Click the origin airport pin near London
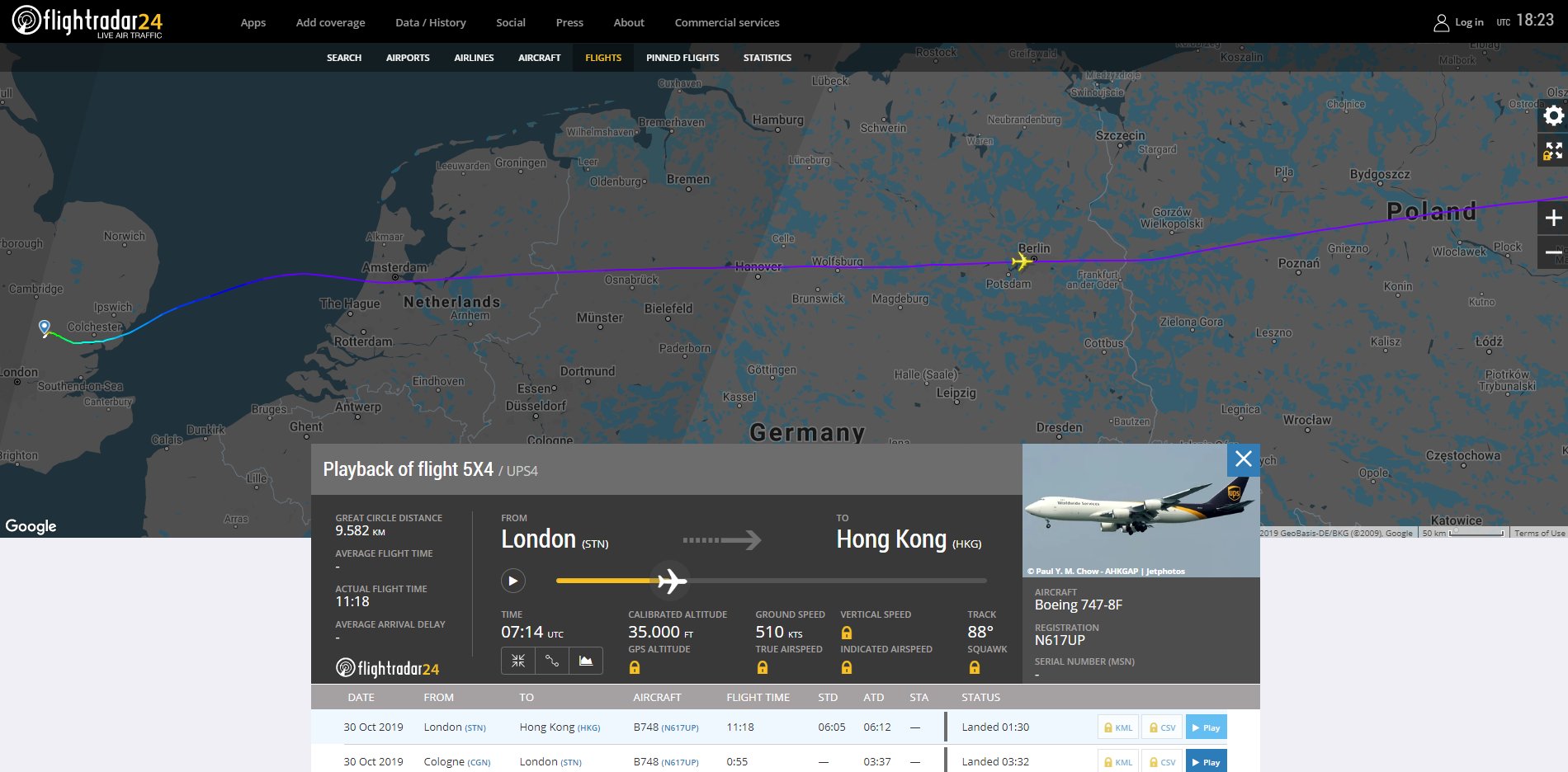 tap(45, 327)
